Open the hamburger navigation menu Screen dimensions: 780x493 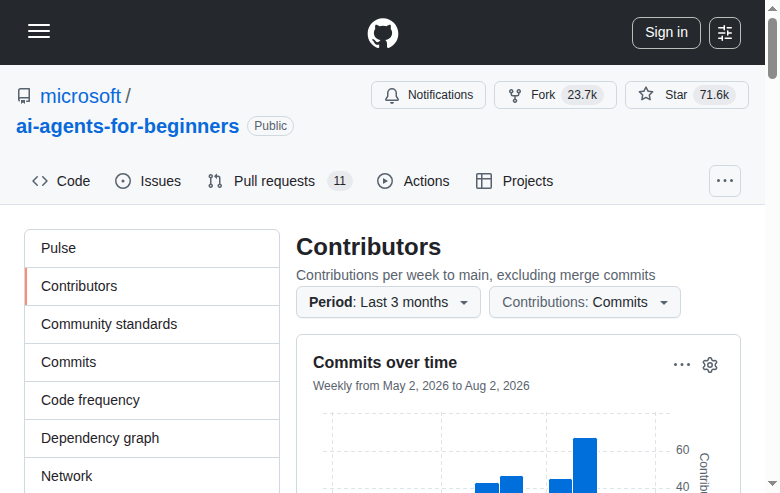point(39,31)
